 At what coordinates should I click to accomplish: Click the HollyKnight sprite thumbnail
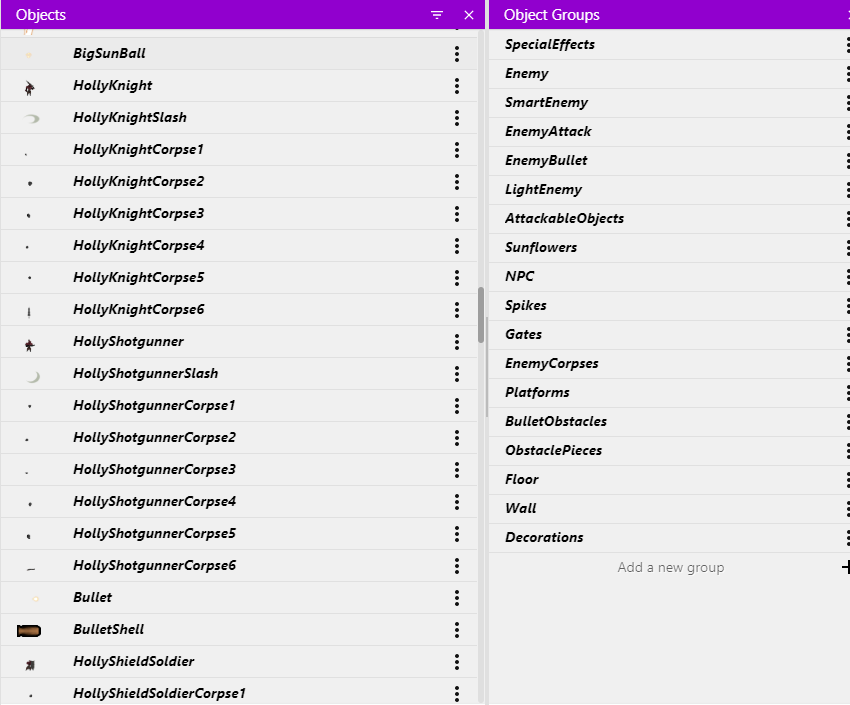[30, 87]
